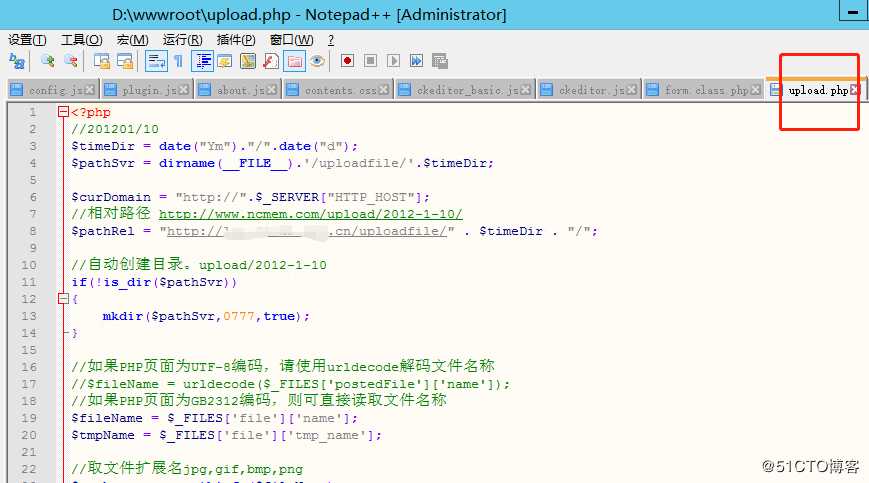The width and height of the screenshot is (869, 483).
Task: Switch to the plugin.js tab
Action: coord(146,90)
